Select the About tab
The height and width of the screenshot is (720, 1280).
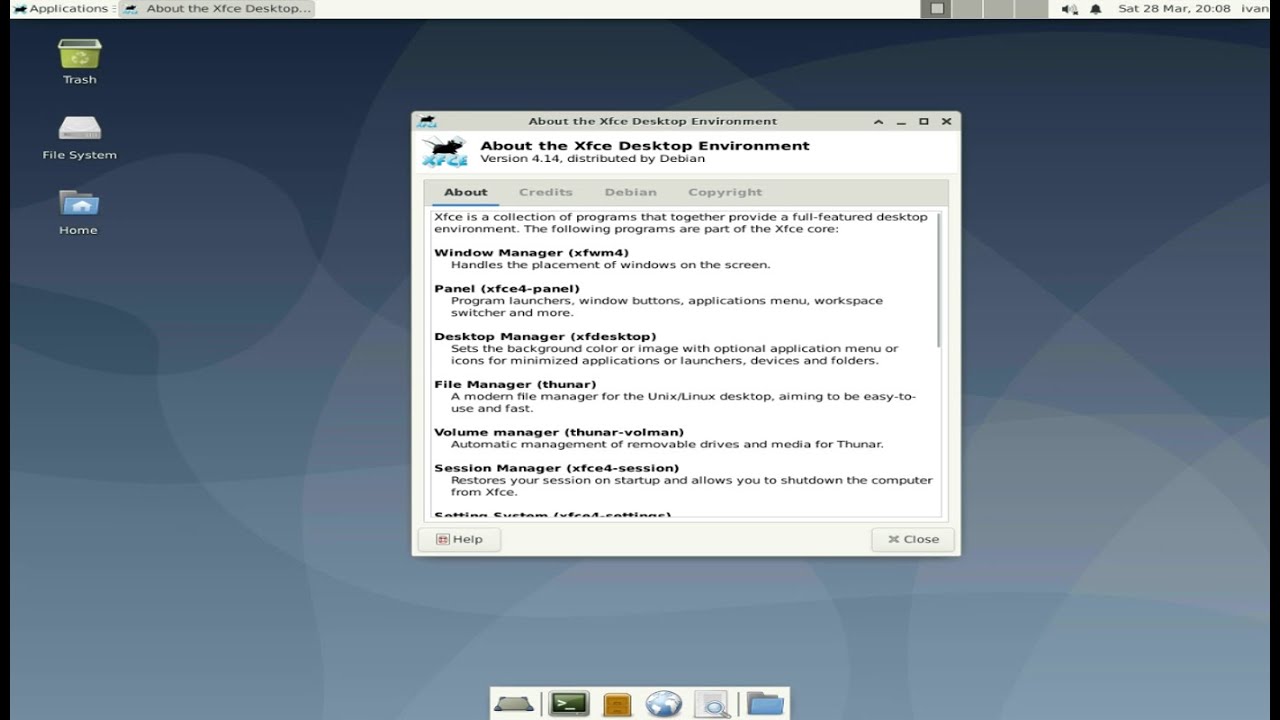pyautogui.click(x=466, y=192)
